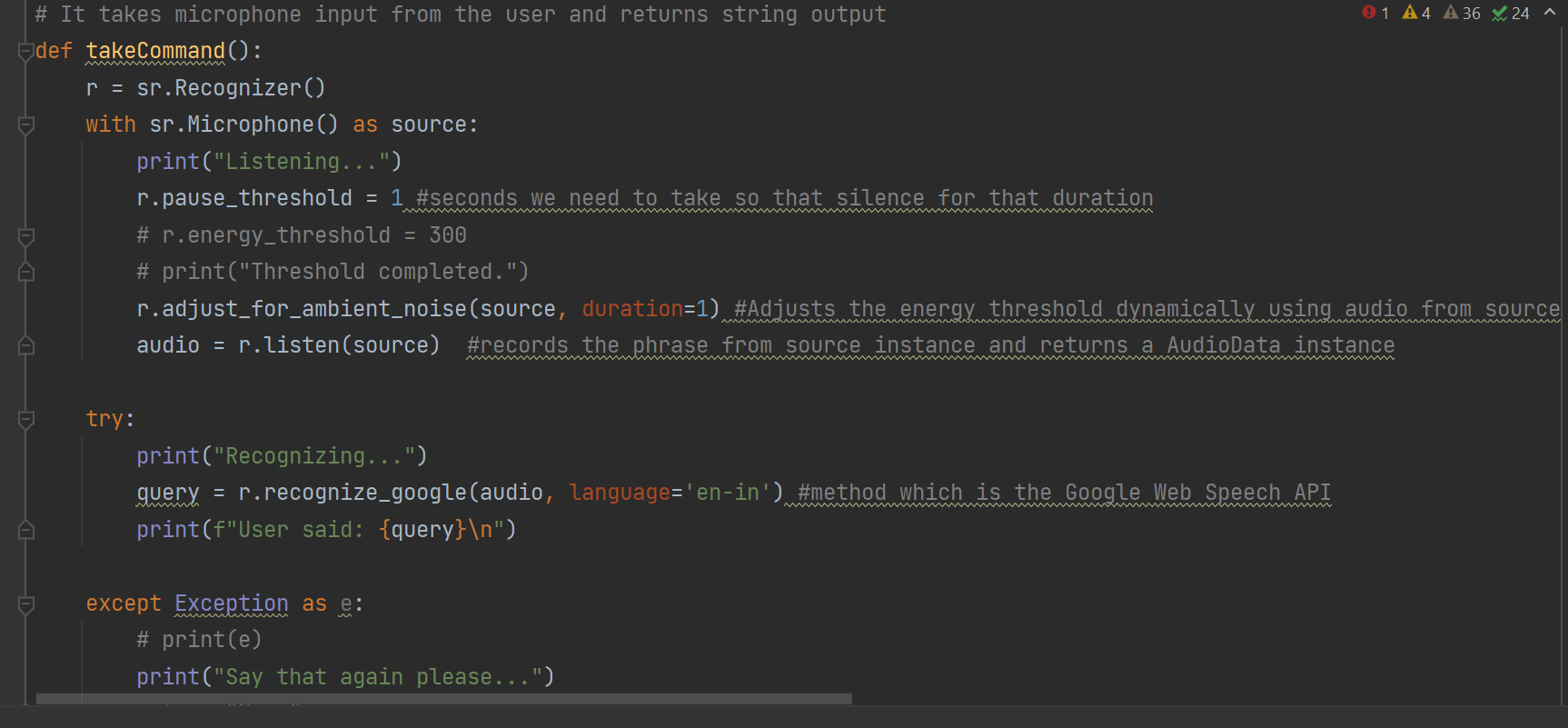
Task: Click comment '#method which is the Google Web Speech API'
Action: pos(1064,493)
